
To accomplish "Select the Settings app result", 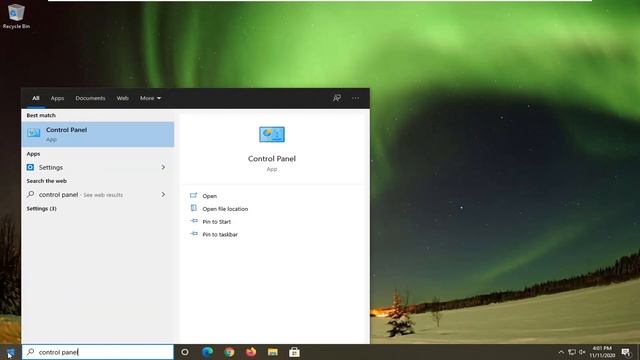I will (x=98, y=167).
